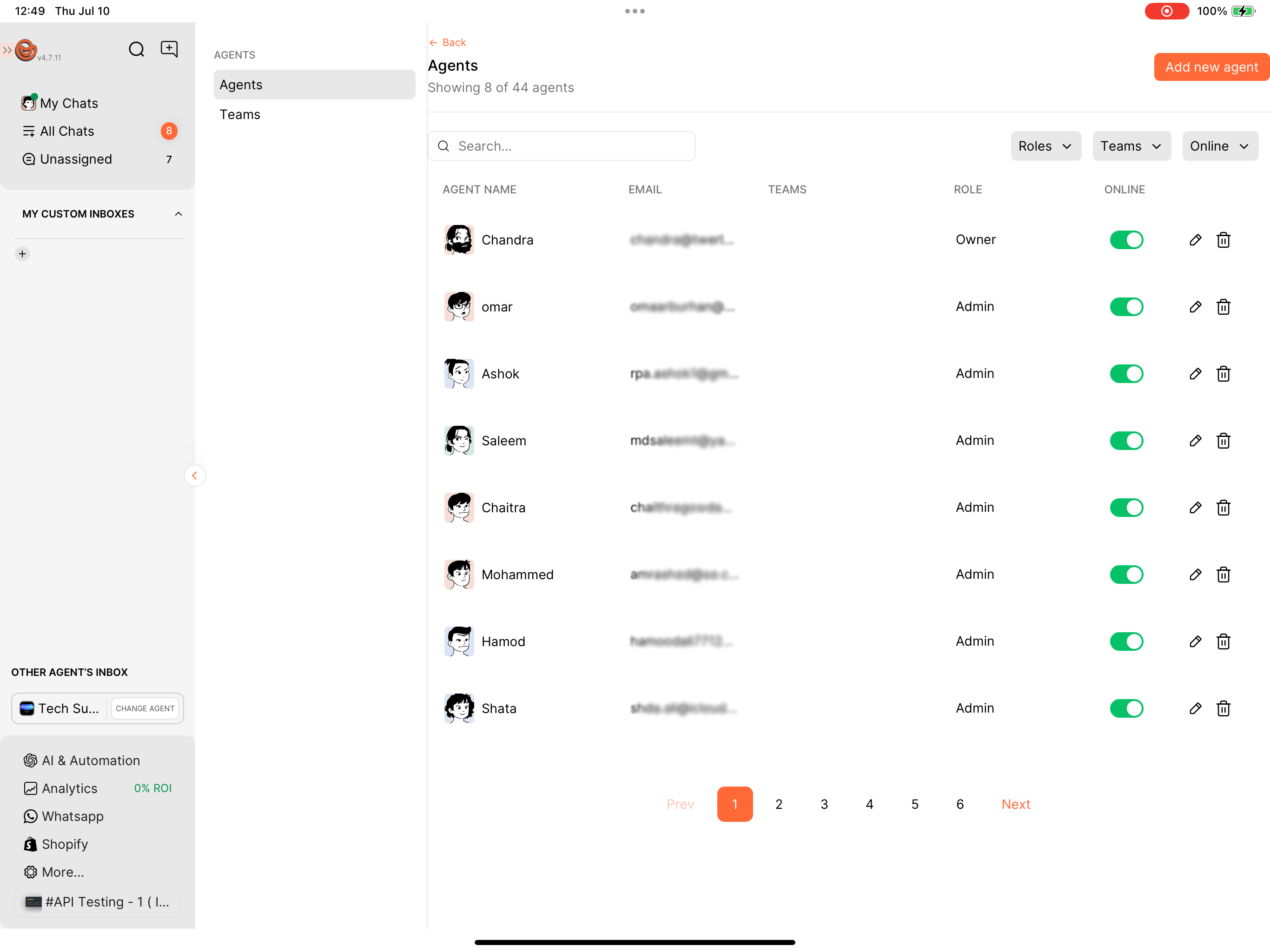Toggle Chandra's online status switch

[1126, 240]
